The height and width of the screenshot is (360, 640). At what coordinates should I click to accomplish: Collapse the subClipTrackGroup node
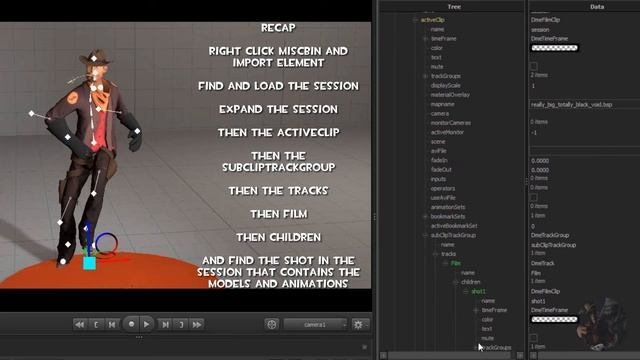[425, 235]
